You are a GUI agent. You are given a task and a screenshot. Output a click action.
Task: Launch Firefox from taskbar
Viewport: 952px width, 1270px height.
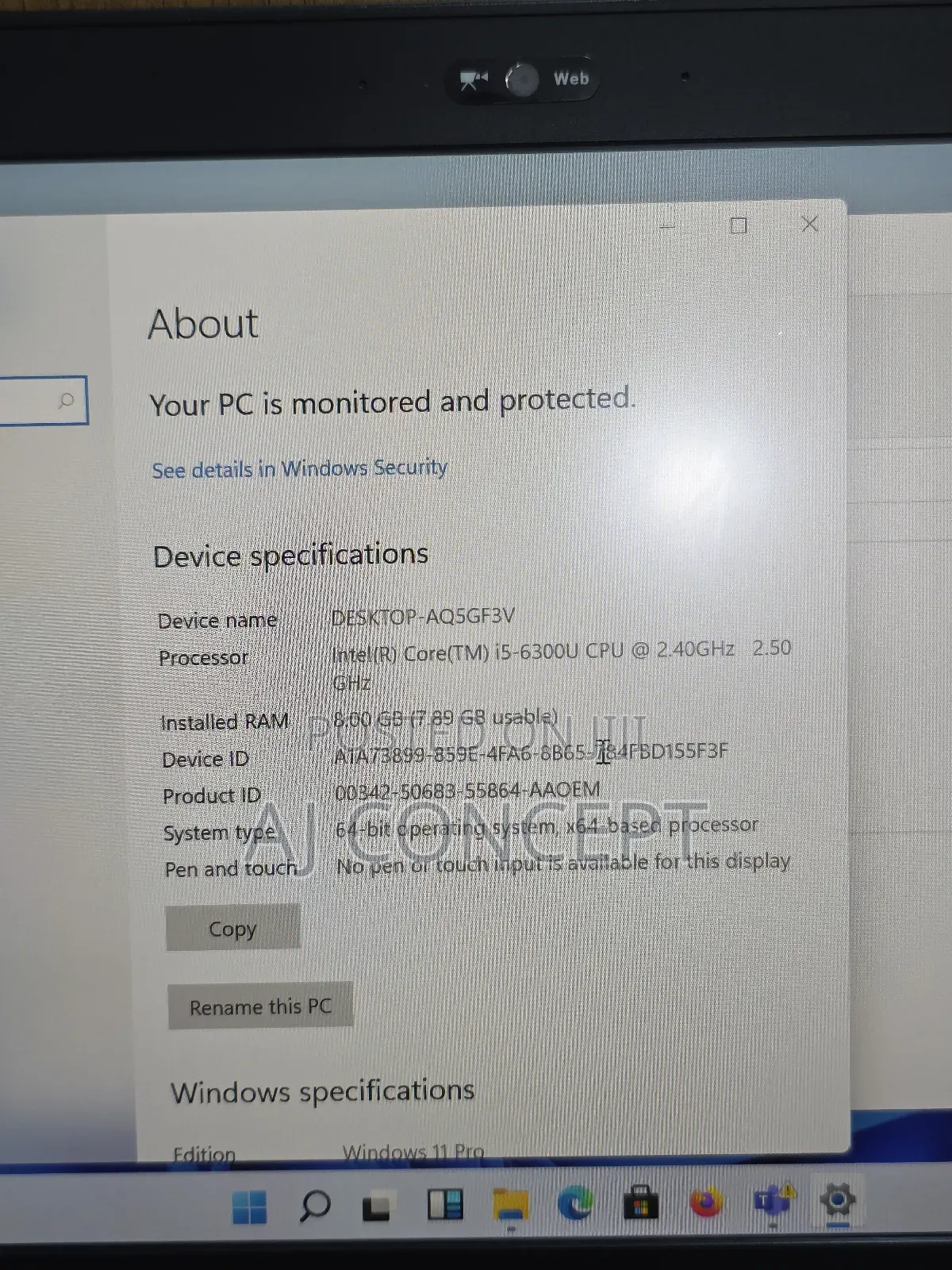click(706, 1202)
